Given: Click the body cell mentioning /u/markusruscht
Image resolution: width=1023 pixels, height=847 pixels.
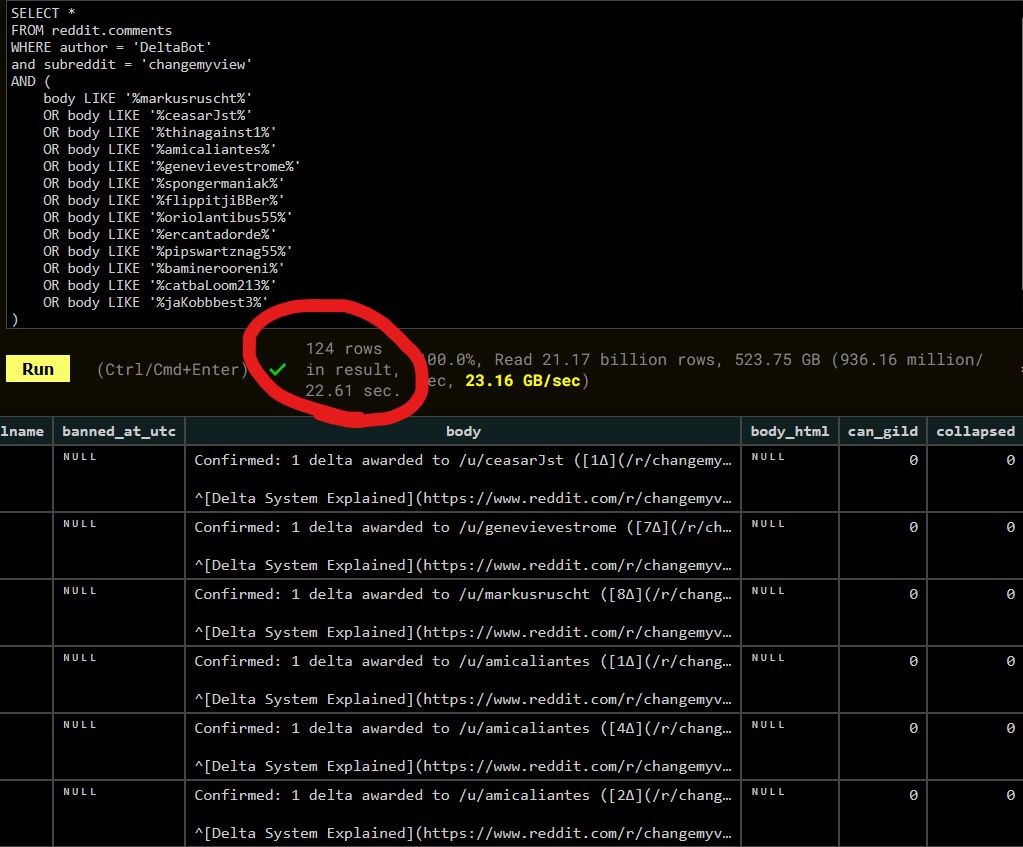Looking at the screenshot, I should click(463, 613).
